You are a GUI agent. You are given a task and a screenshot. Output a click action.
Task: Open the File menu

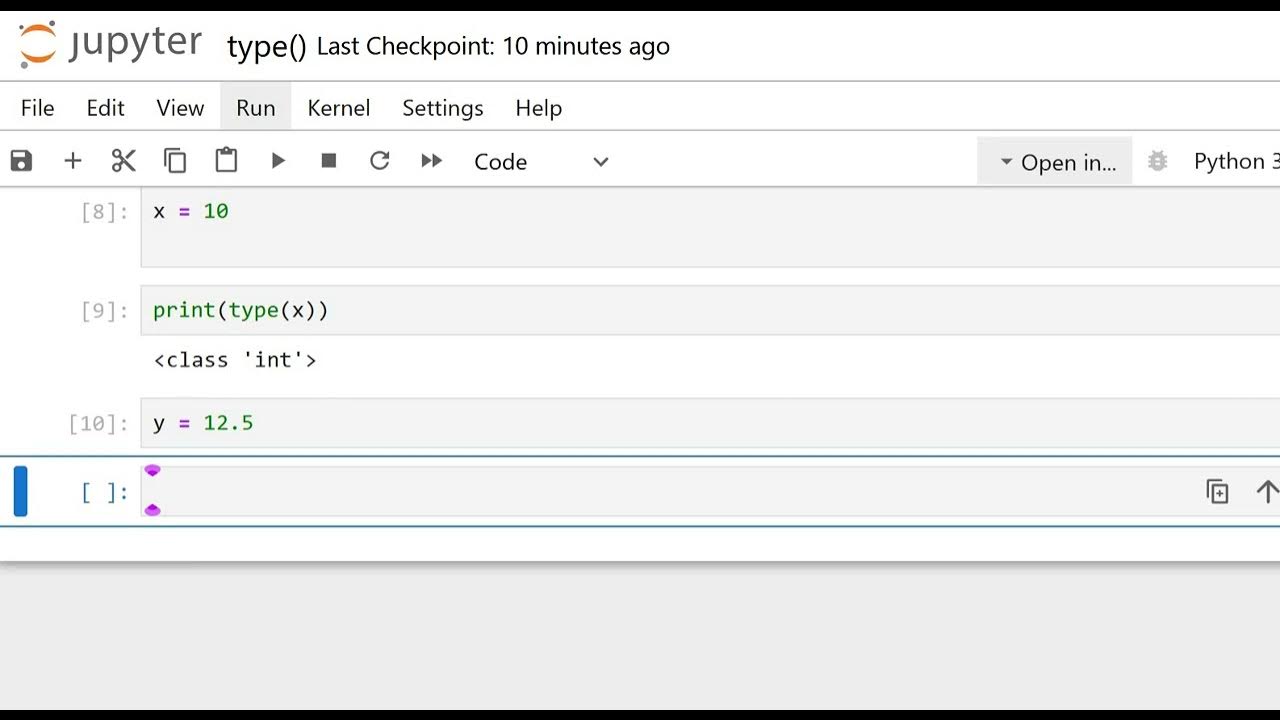click(x=38, y=108)
